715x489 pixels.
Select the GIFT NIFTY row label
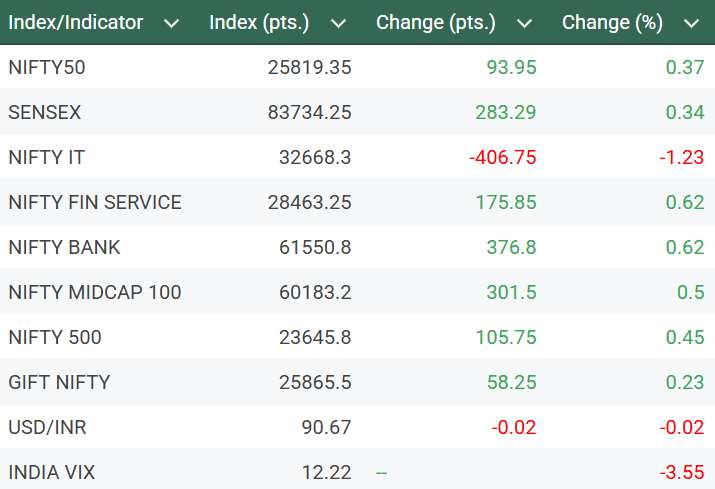(x=59, y=382)
